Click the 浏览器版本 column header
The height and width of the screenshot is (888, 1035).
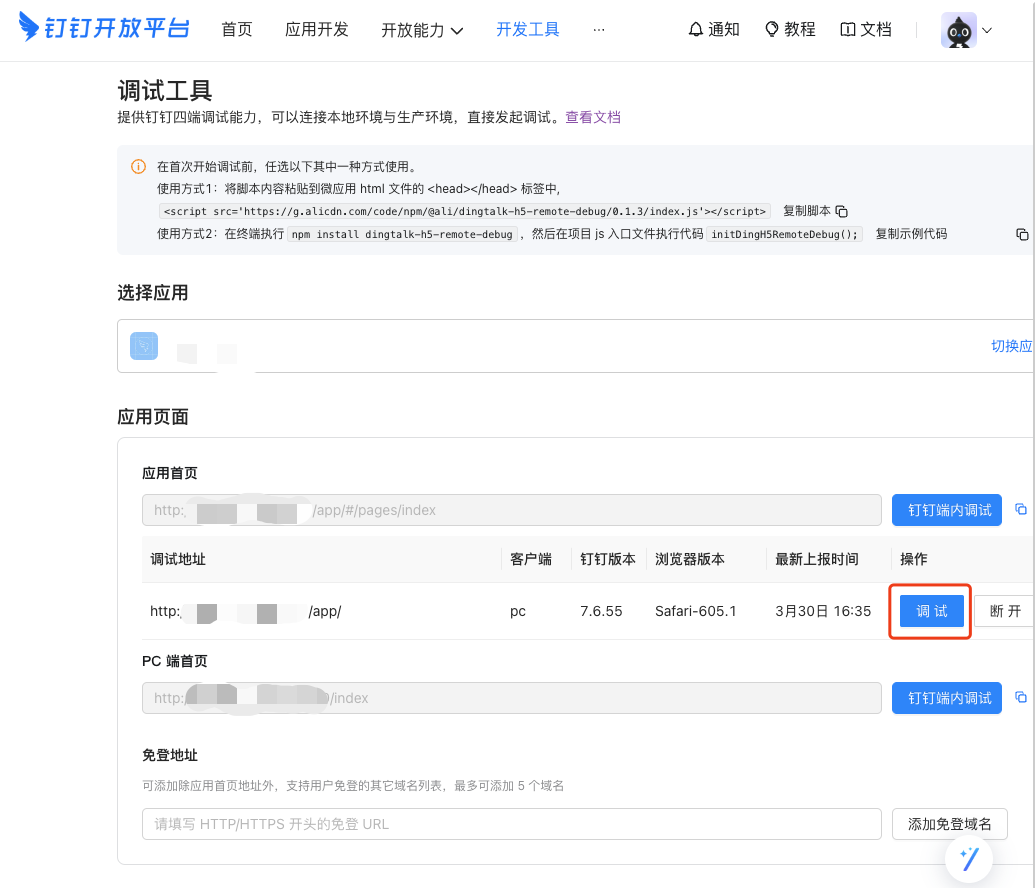[x=689, y=559]
